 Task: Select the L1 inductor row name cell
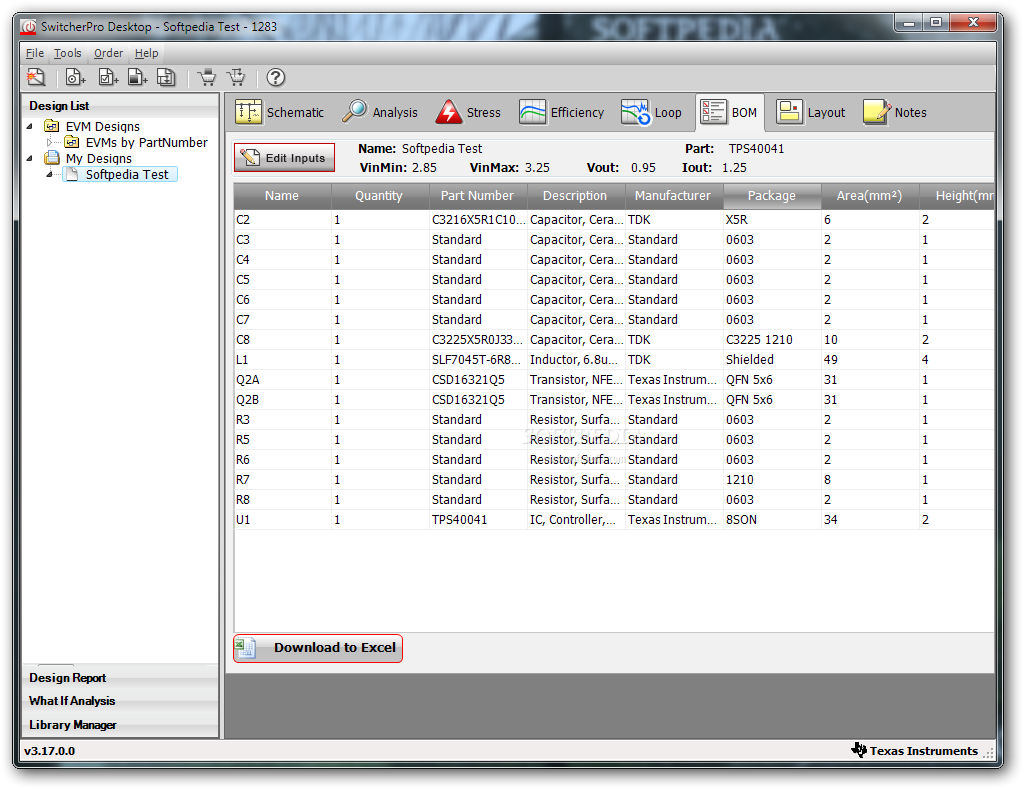coord(283,359)
